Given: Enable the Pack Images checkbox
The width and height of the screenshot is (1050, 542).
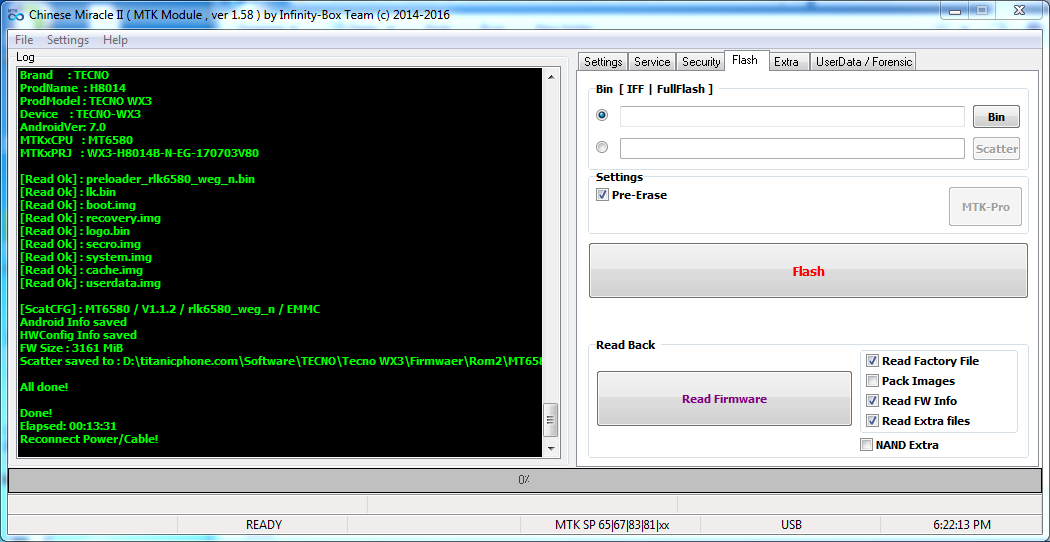Looking at the screenshot, I should [873, 381].
